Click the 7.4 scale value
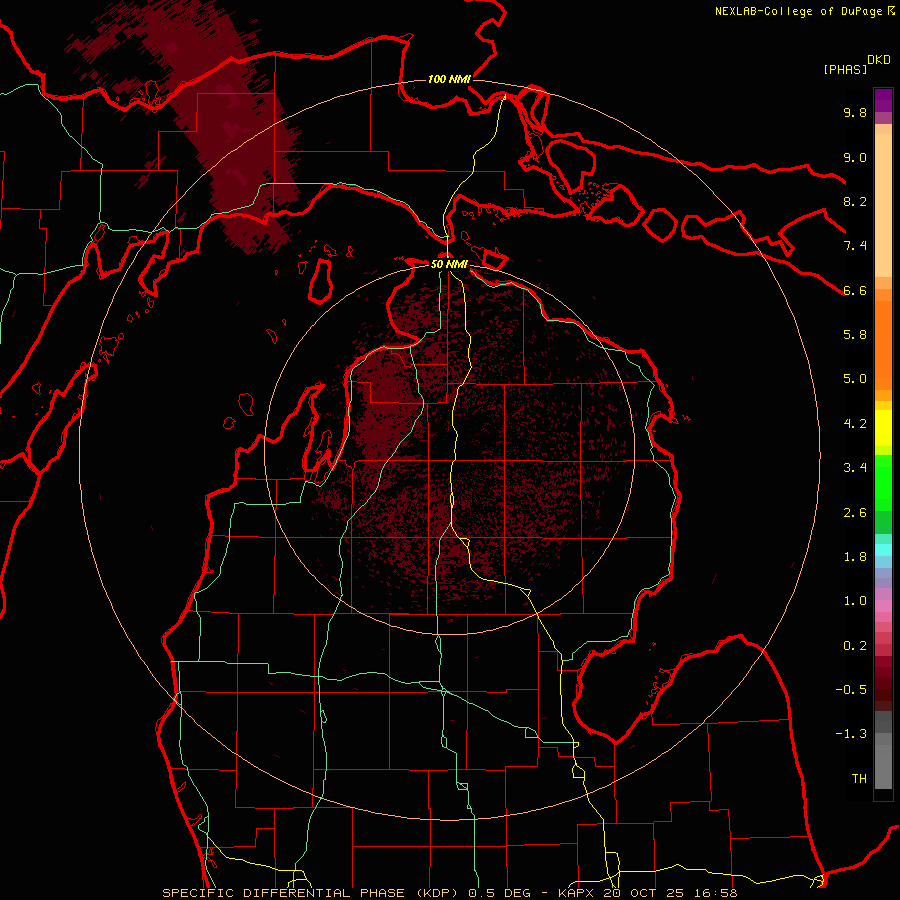Image resolution: width=900 pixels, height=900 pixels. point(855,246)
